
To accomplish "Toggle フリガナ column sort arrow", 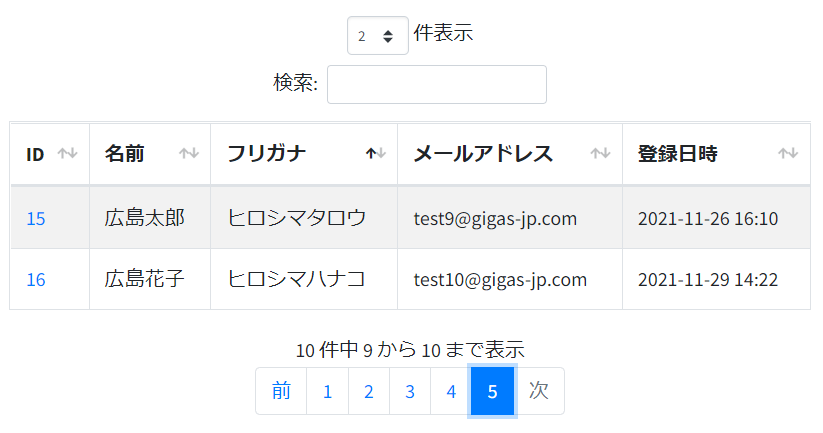I will point(376,153).
